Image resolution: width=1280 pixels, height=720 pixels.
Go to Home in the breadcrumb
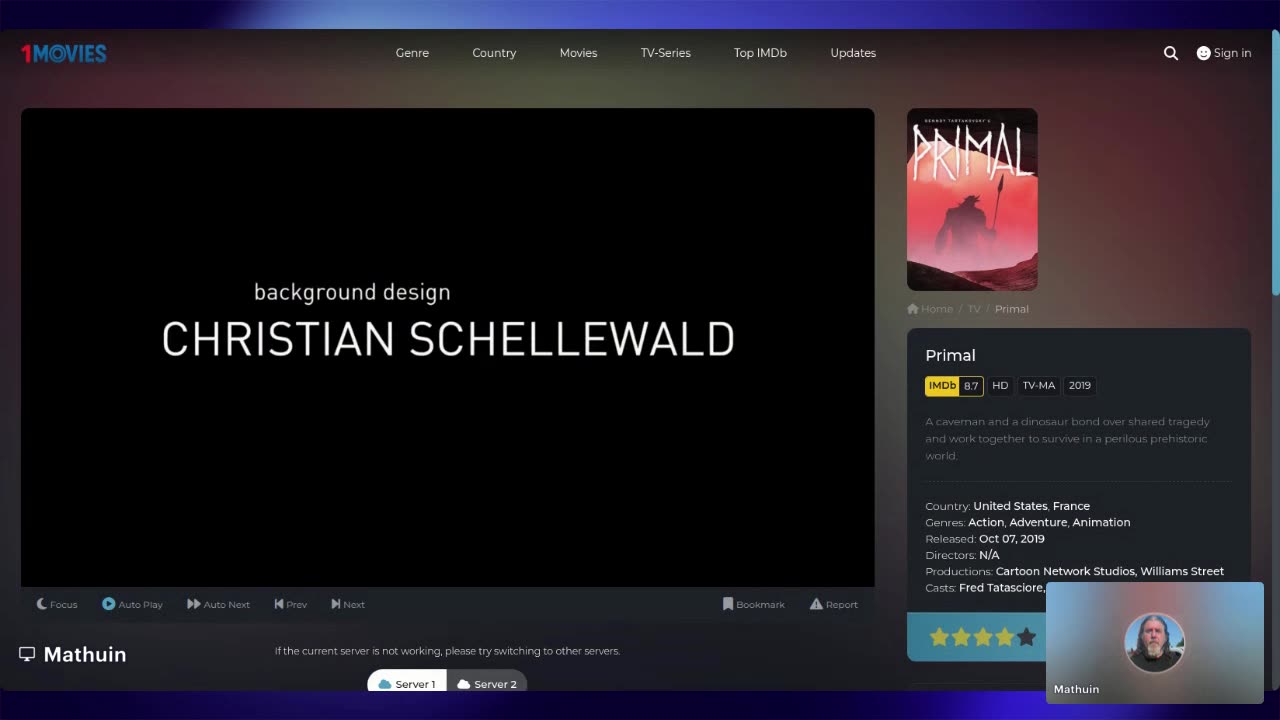[x=930, y=309]
